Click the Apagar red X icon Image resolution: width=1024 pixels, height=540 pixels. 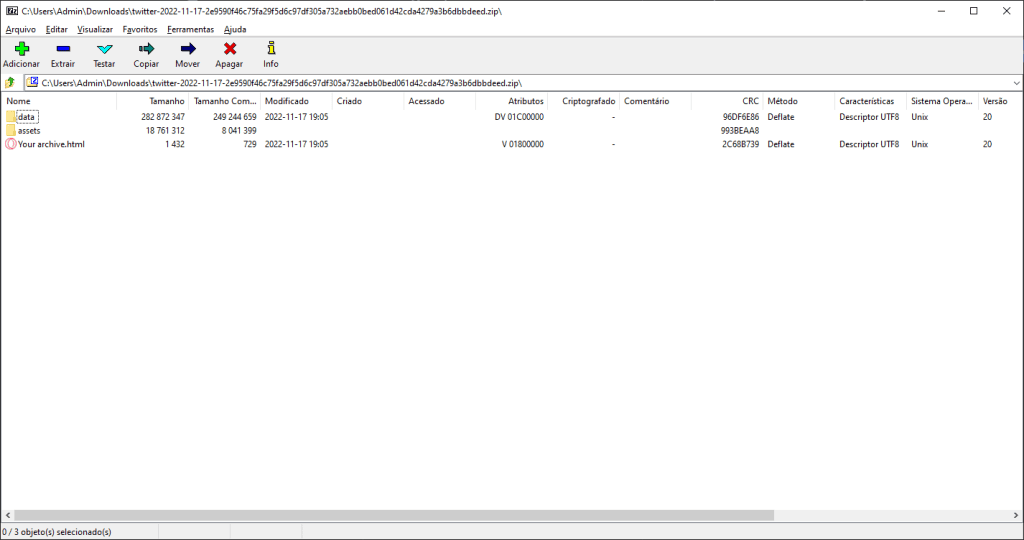pyautogui.click(x=229, y=49)
